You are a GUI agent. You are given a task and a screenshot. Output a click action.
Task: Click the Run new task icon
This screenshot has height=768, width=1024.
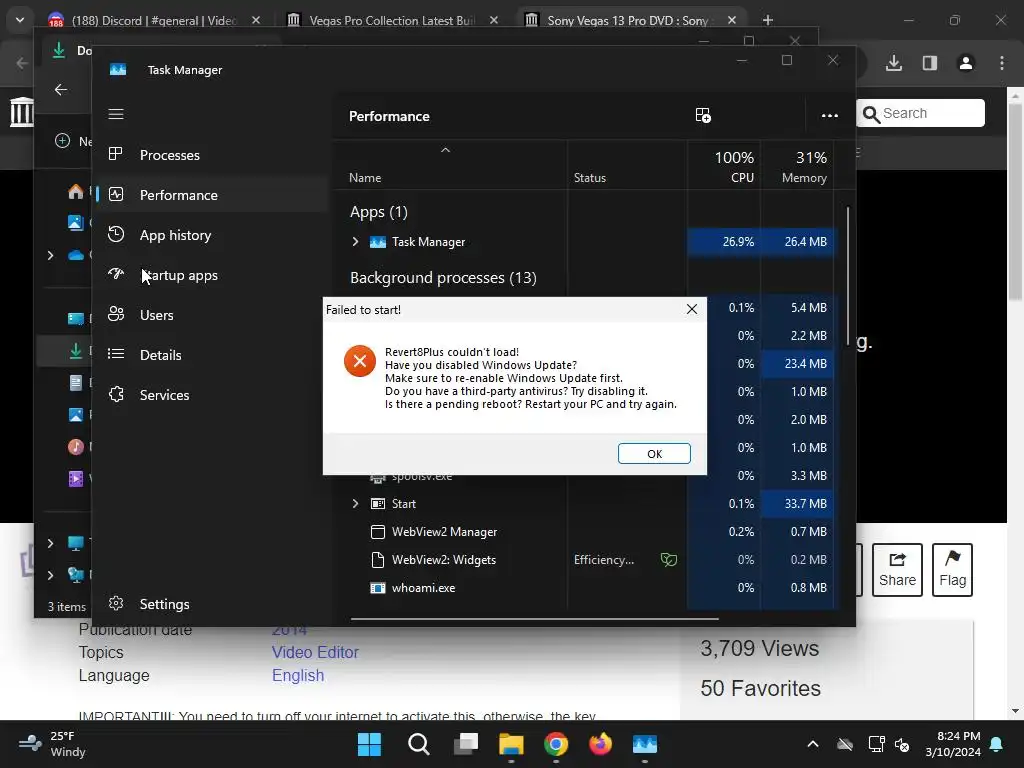click(x=703, y=116)
